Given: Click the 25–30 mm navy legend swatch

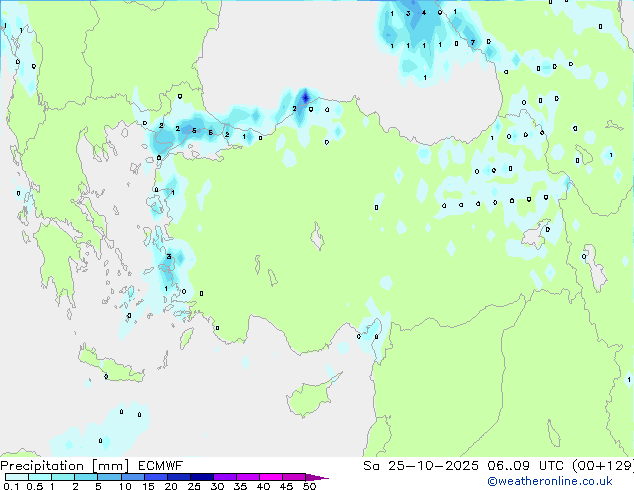Looking at the screenshot, I should pos(201,477).
